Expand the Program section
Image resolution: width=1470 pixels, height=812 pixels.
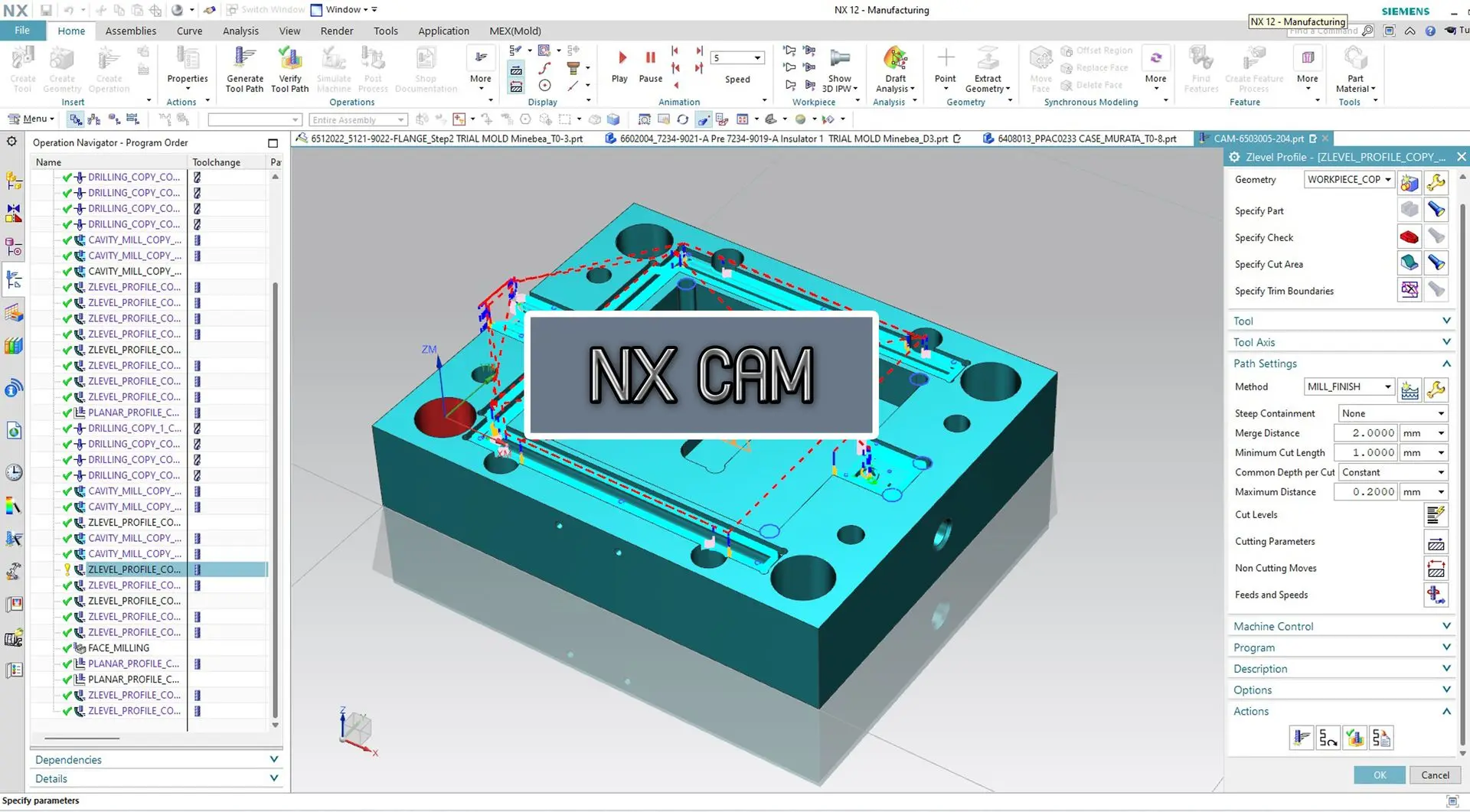click(x=1341, y=647)
